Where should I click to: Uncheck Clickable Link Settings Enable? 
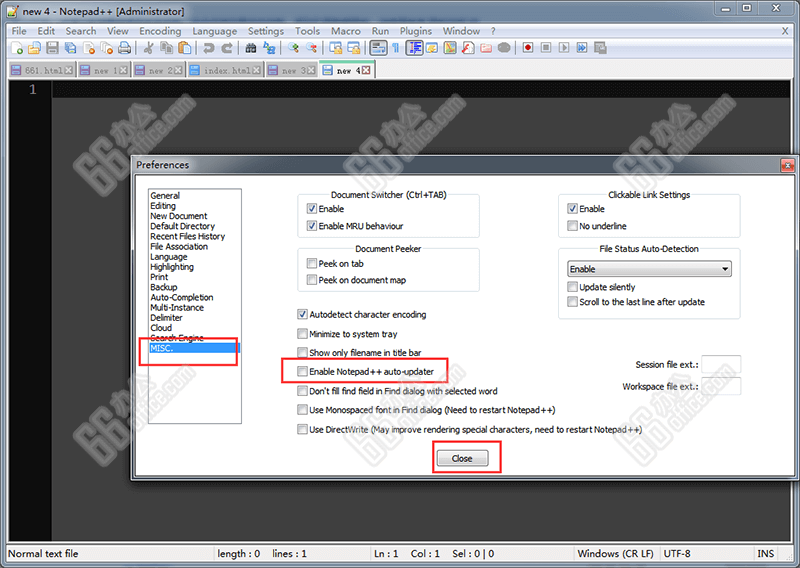[x=572, y=209]
